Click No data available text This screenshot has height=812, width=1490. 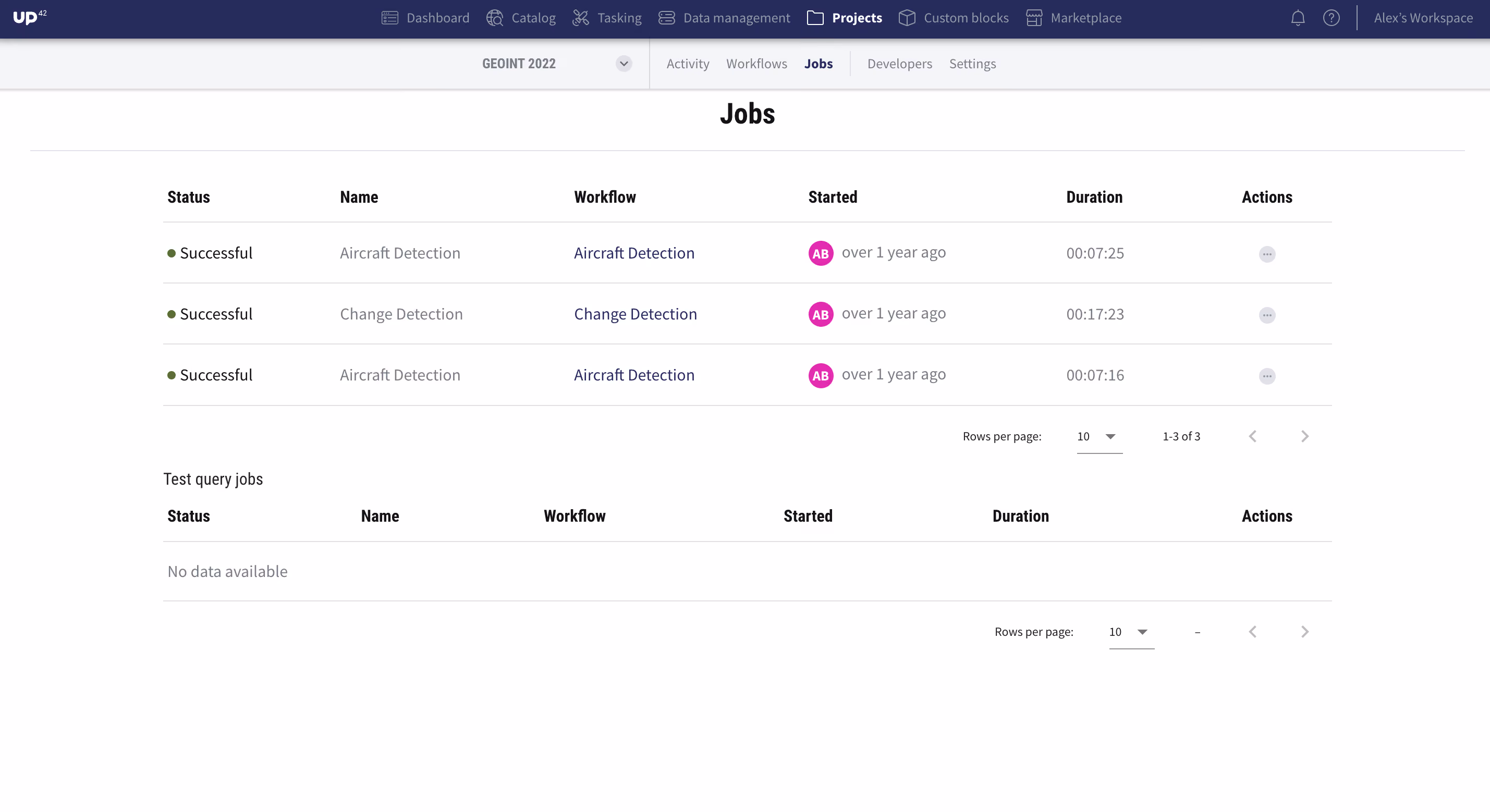pos(227,571)
